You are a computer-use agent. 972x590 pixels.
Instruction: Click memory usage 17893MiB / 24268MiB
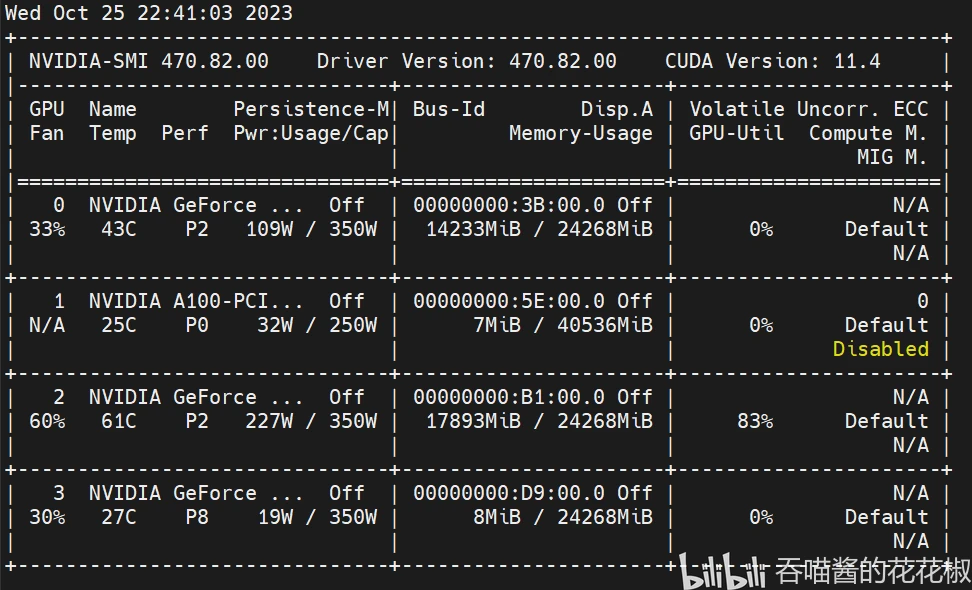(x=539, y=421)
